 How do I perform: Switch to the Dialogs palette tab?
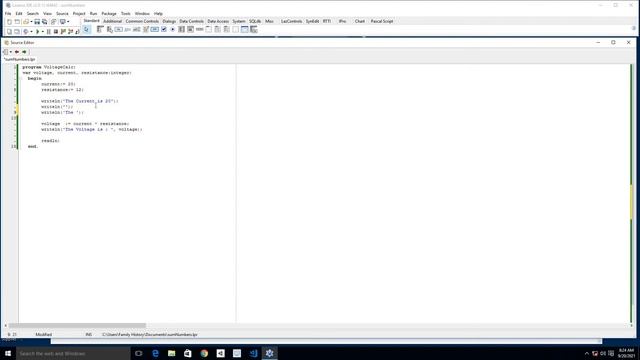coord(169,21)
